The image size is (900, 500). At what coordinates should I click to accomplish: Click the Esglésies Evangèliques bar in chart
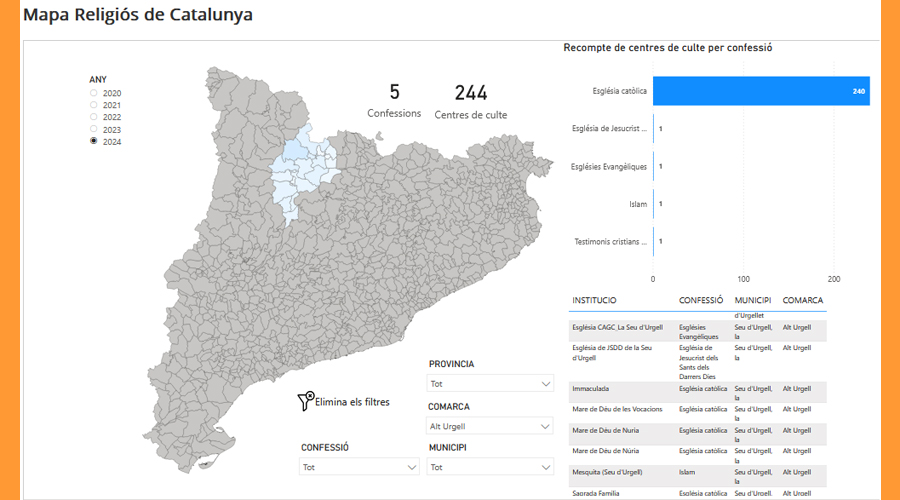tap(653, 166)
